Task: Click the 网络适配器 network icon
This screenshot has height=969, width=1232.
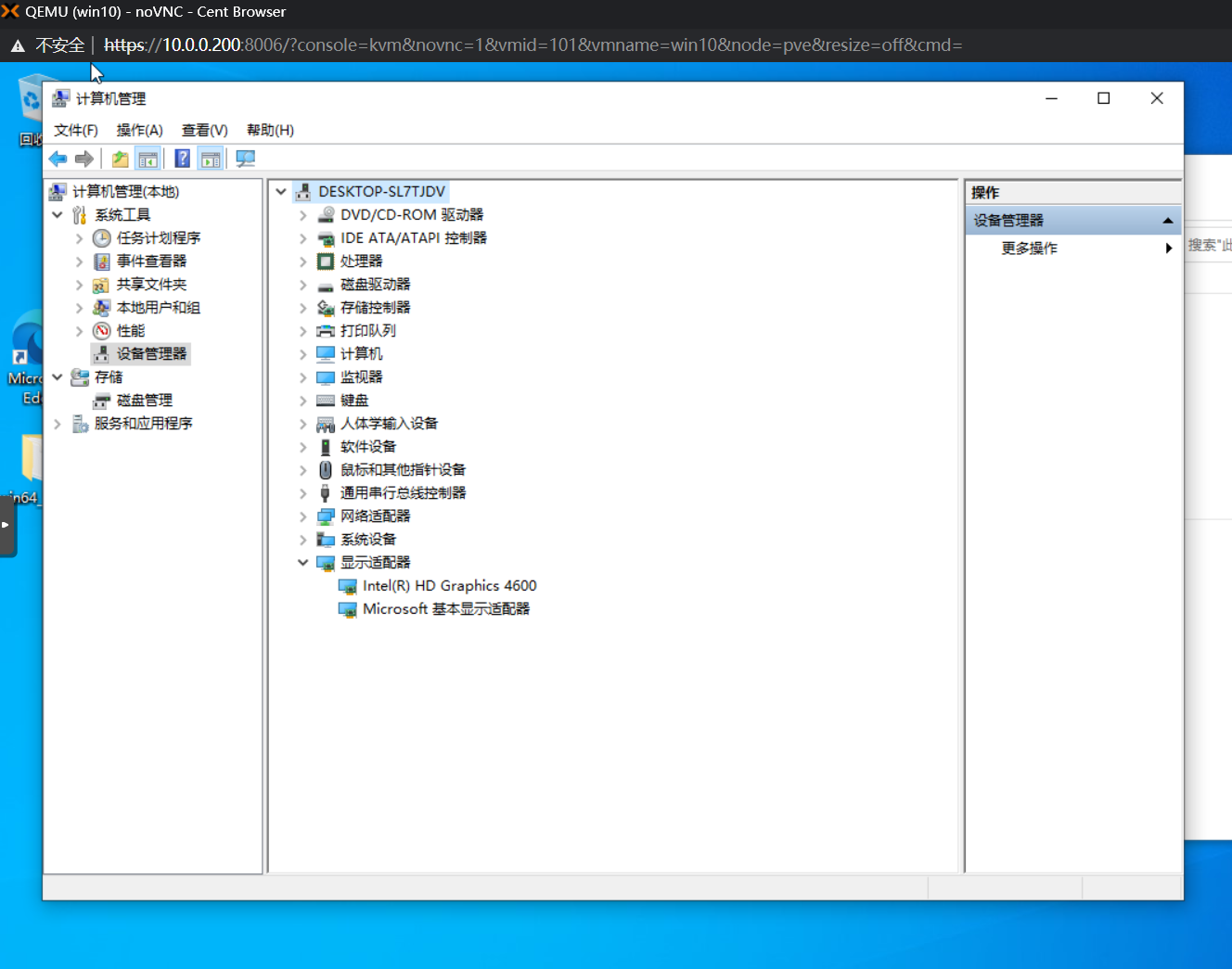Action: [326, 516]
